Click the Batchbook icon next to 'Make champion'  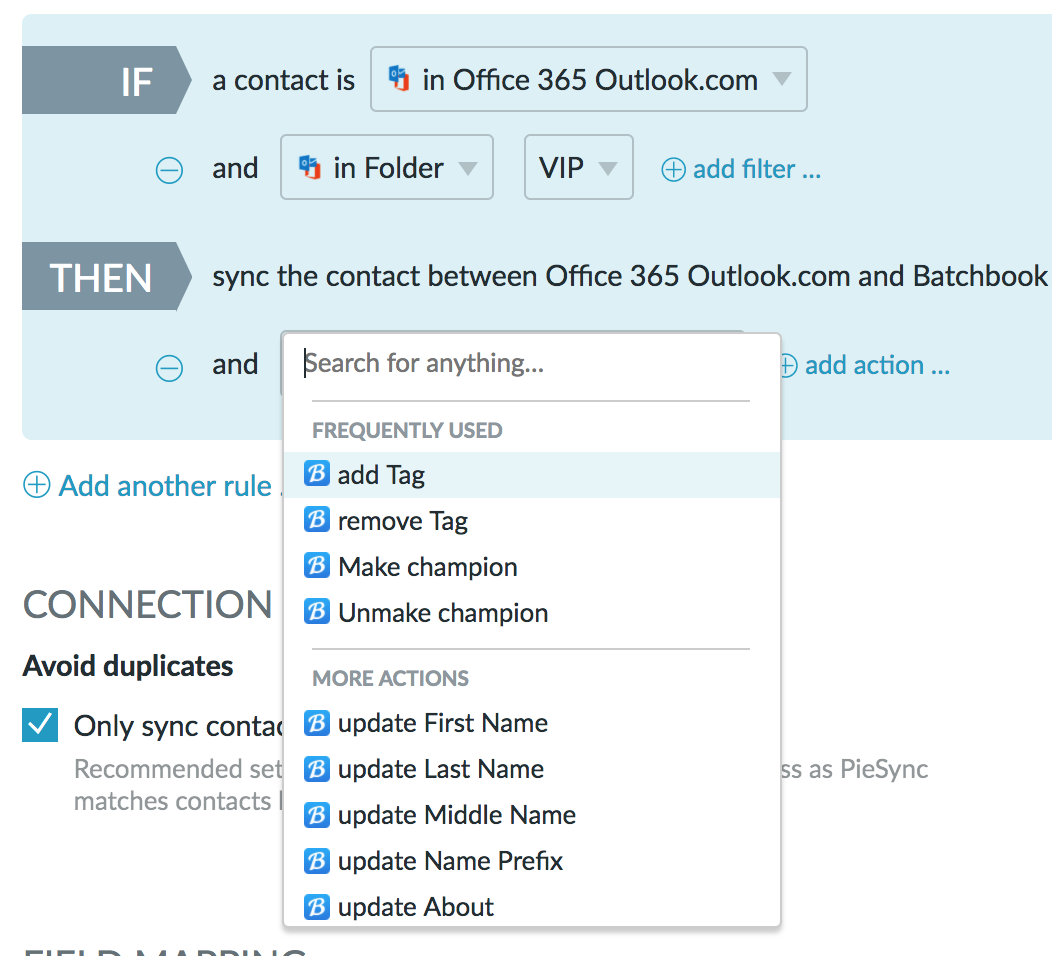(x=317, y=566)
